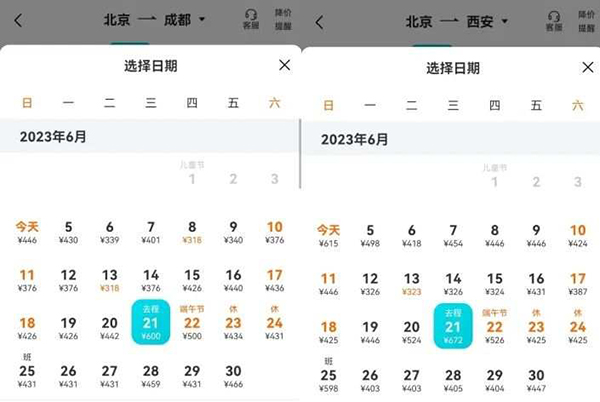Close the 北京—西安 date picker

click(587, 67)
